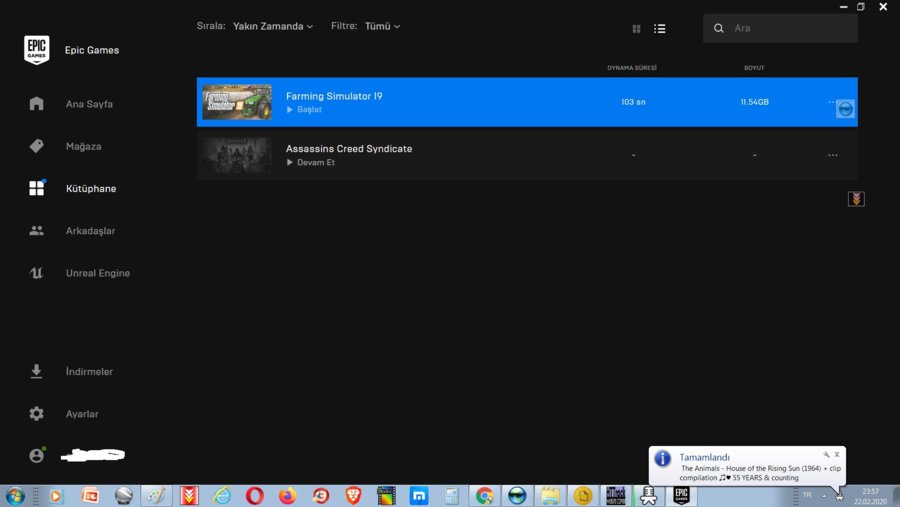Image resolution: width=900 pixels, height=507 pixels.
Task: Expand the Sırala sort dropdown
Action: pyautogui.click(x=272, y=26)
